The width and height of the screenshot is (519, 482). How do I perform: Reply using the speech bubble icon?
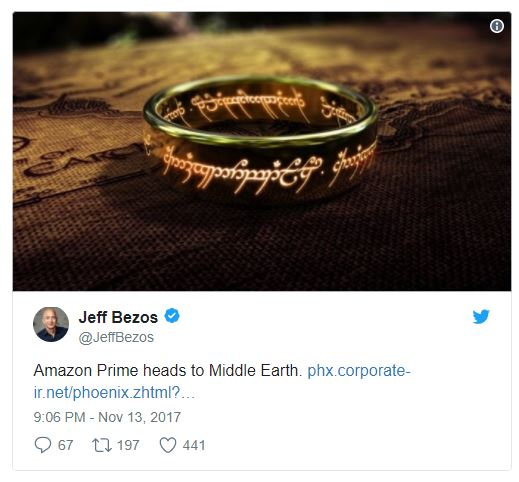pyautogui.click(x=43, y=445)
